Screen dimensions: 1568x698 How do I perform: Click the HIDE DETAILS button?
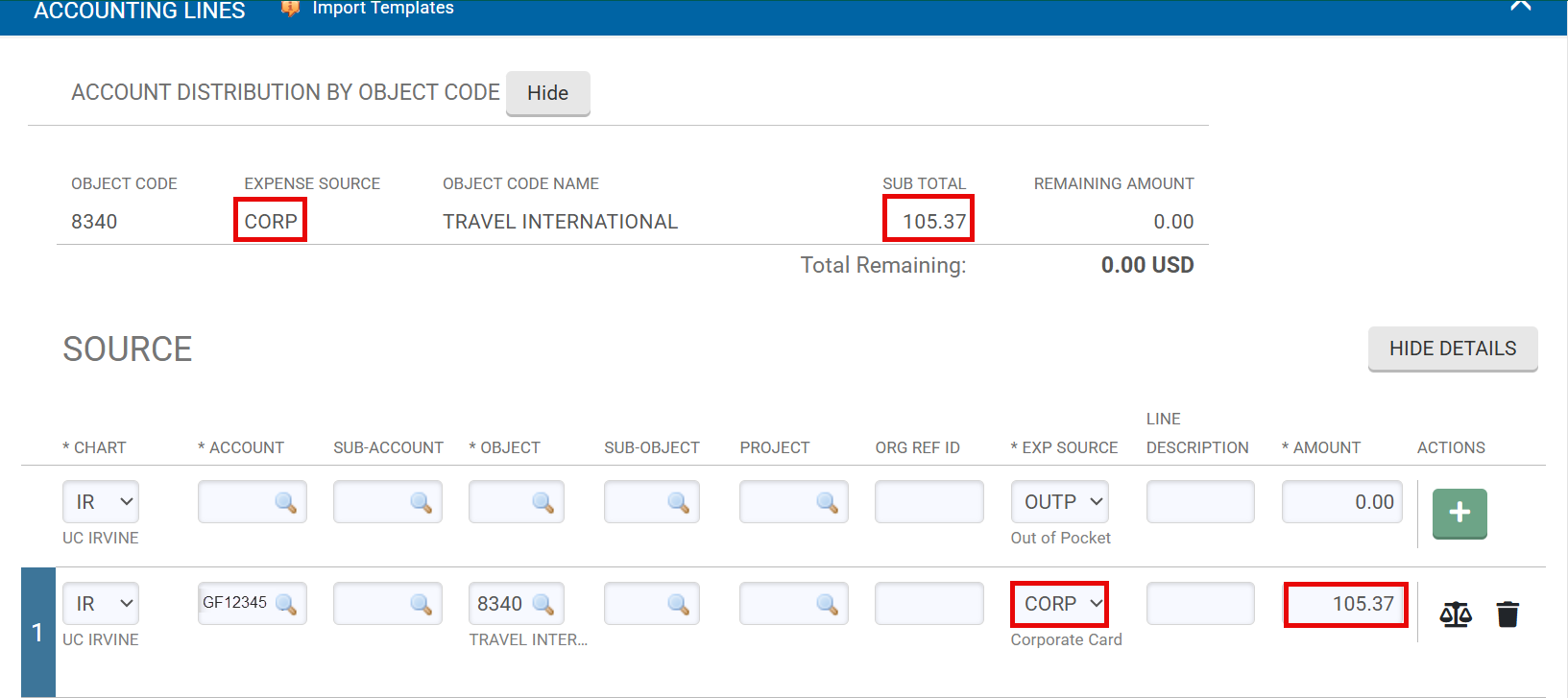[1452, 349]
